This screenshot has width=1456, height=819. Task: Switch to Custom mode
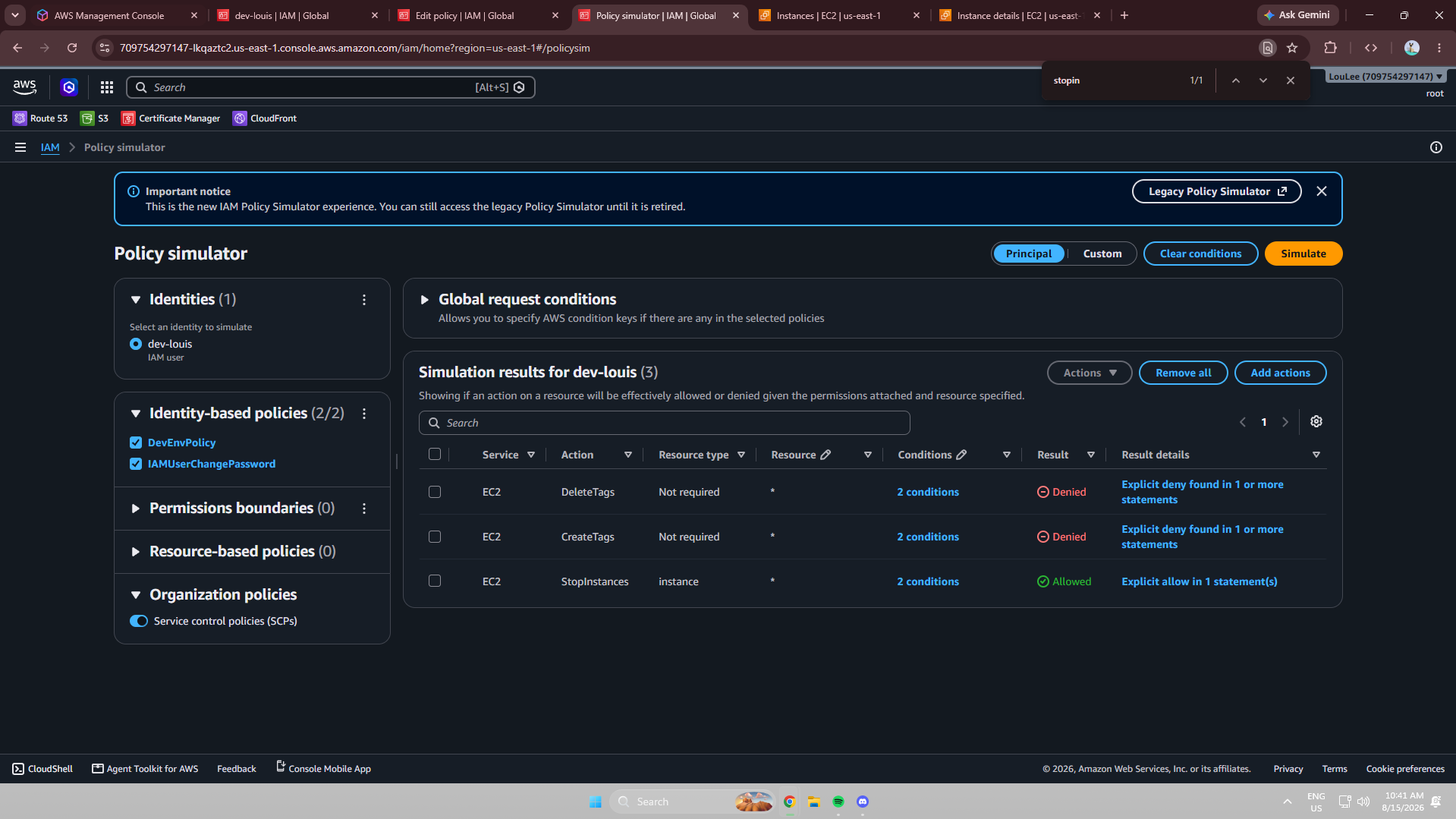coord(1102,254)
